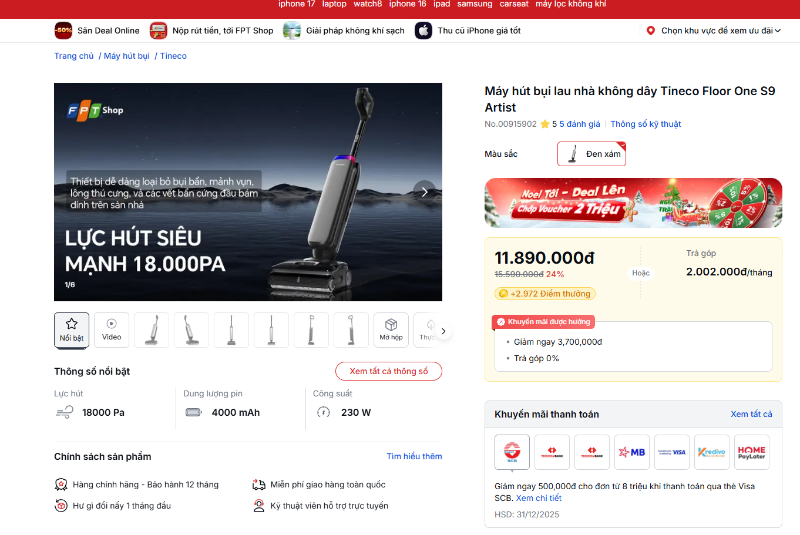This screenshot has height=535, width=800.
Task: Click the Công suất gauge icon
Action: point(323,412)
